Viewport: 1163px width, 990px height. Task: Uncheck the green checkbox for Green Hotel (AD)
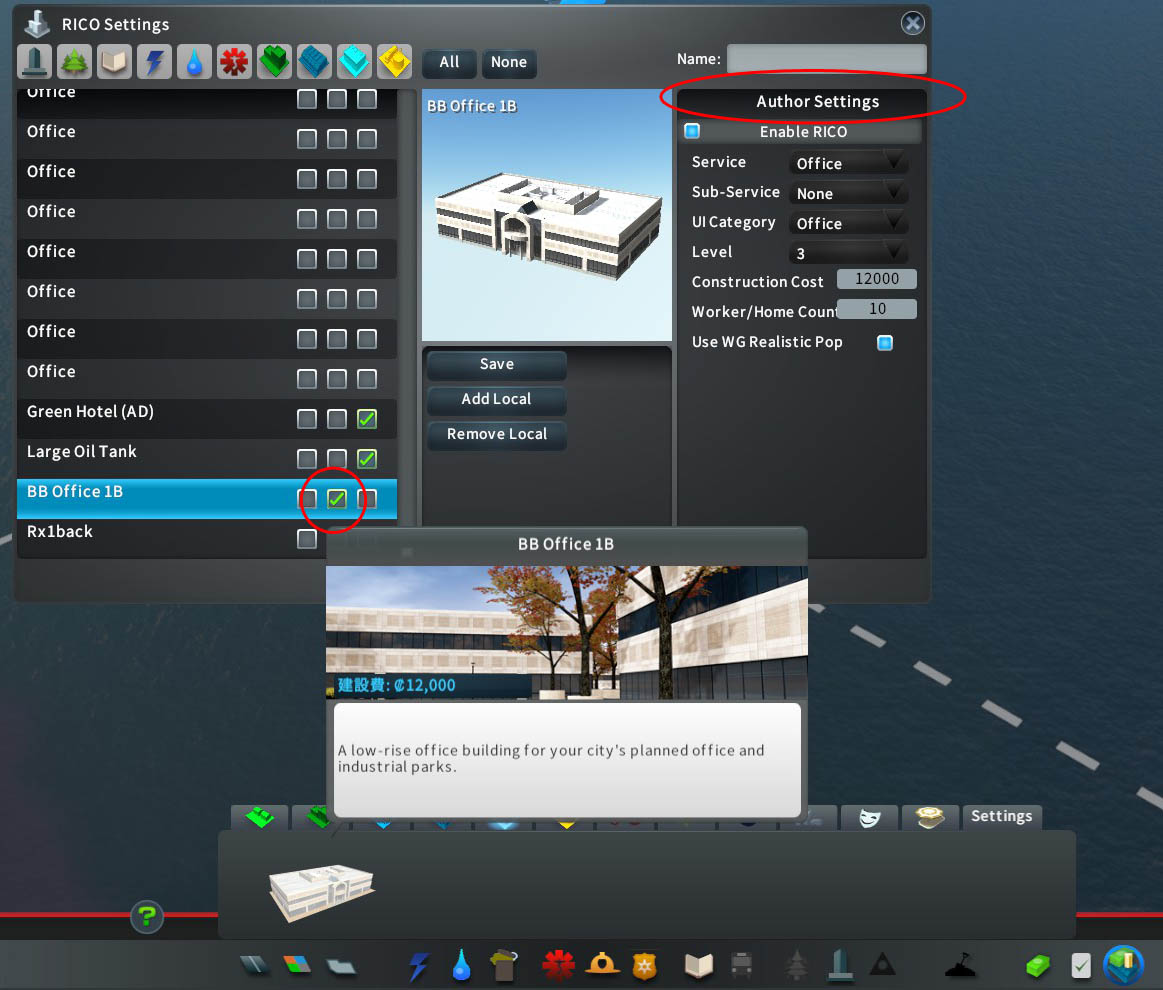pyautogui.click(x=367, y=419)
